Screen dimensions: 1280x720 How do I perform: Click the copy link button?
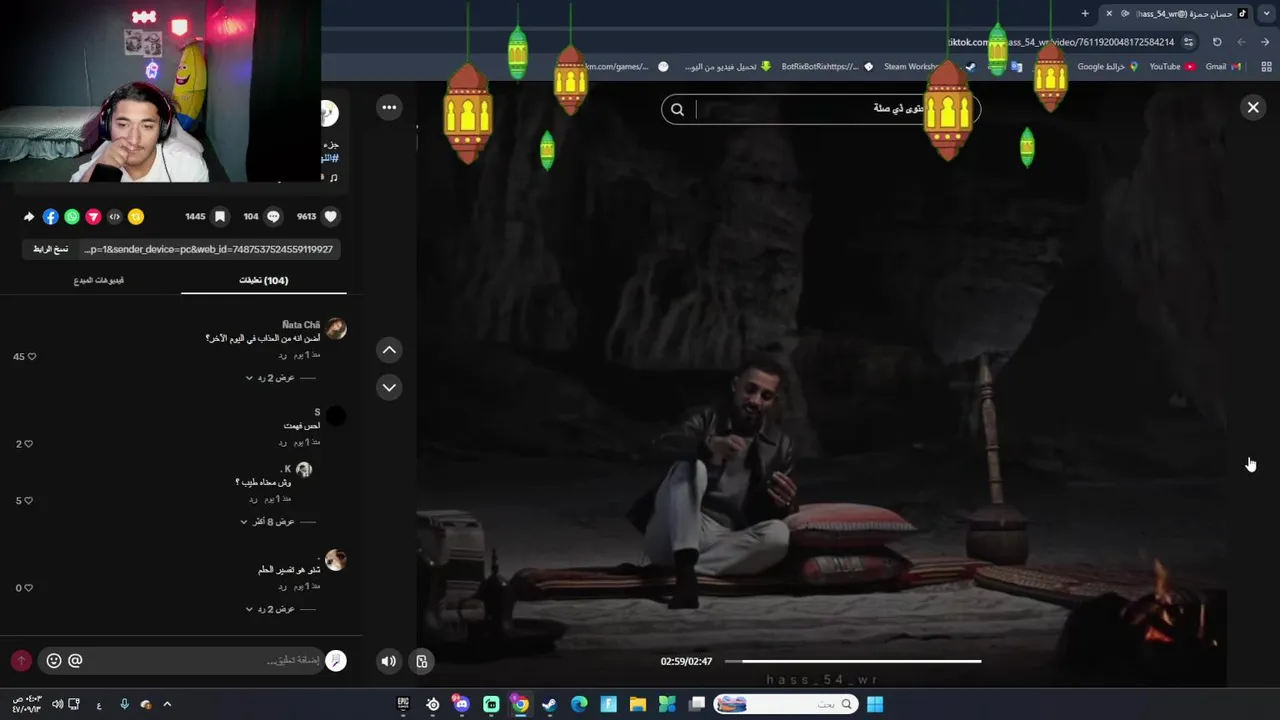pos(51,249)
